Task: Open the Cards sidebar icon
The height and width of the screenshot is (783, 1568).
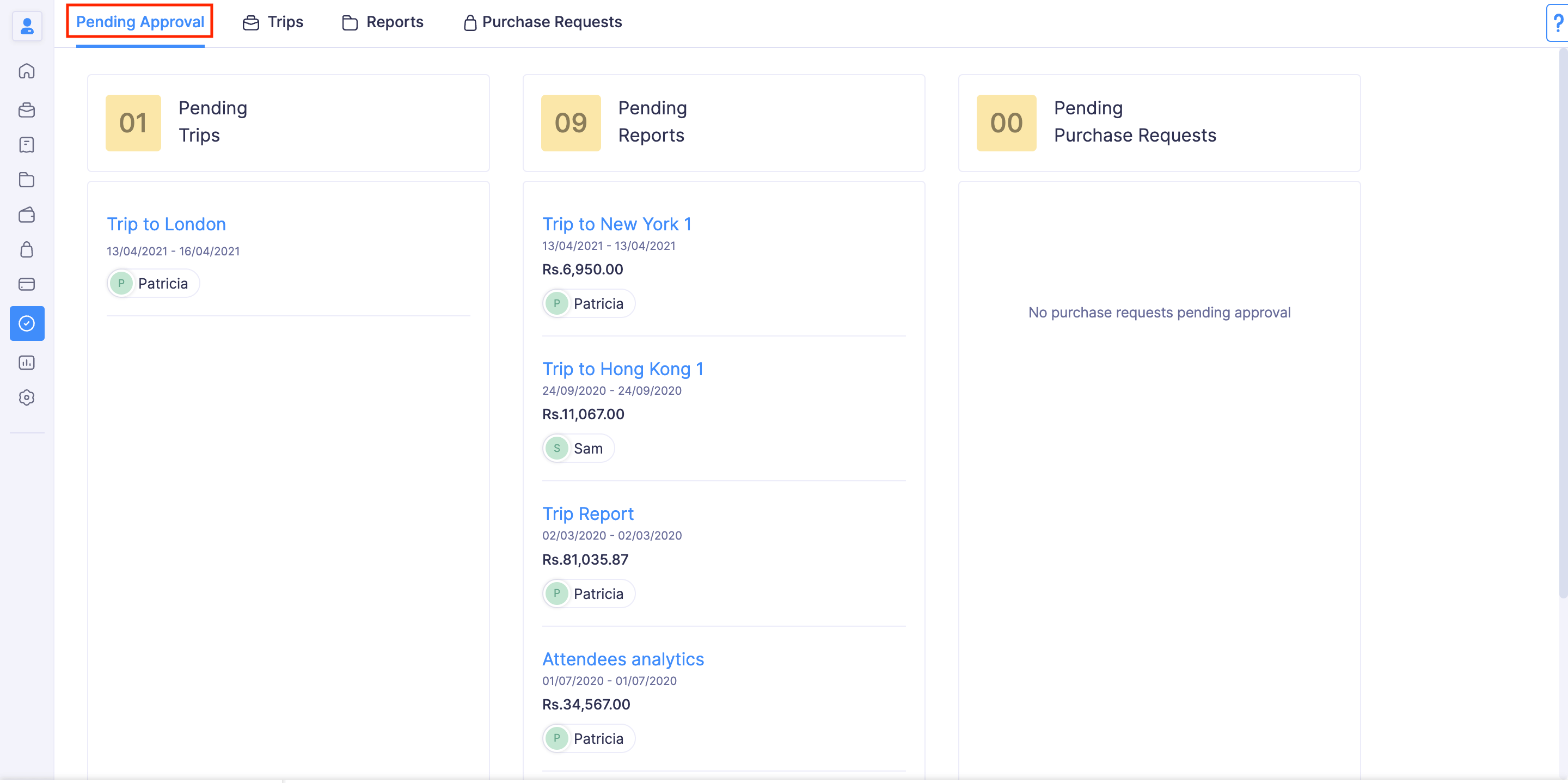Action: point(27,284)
